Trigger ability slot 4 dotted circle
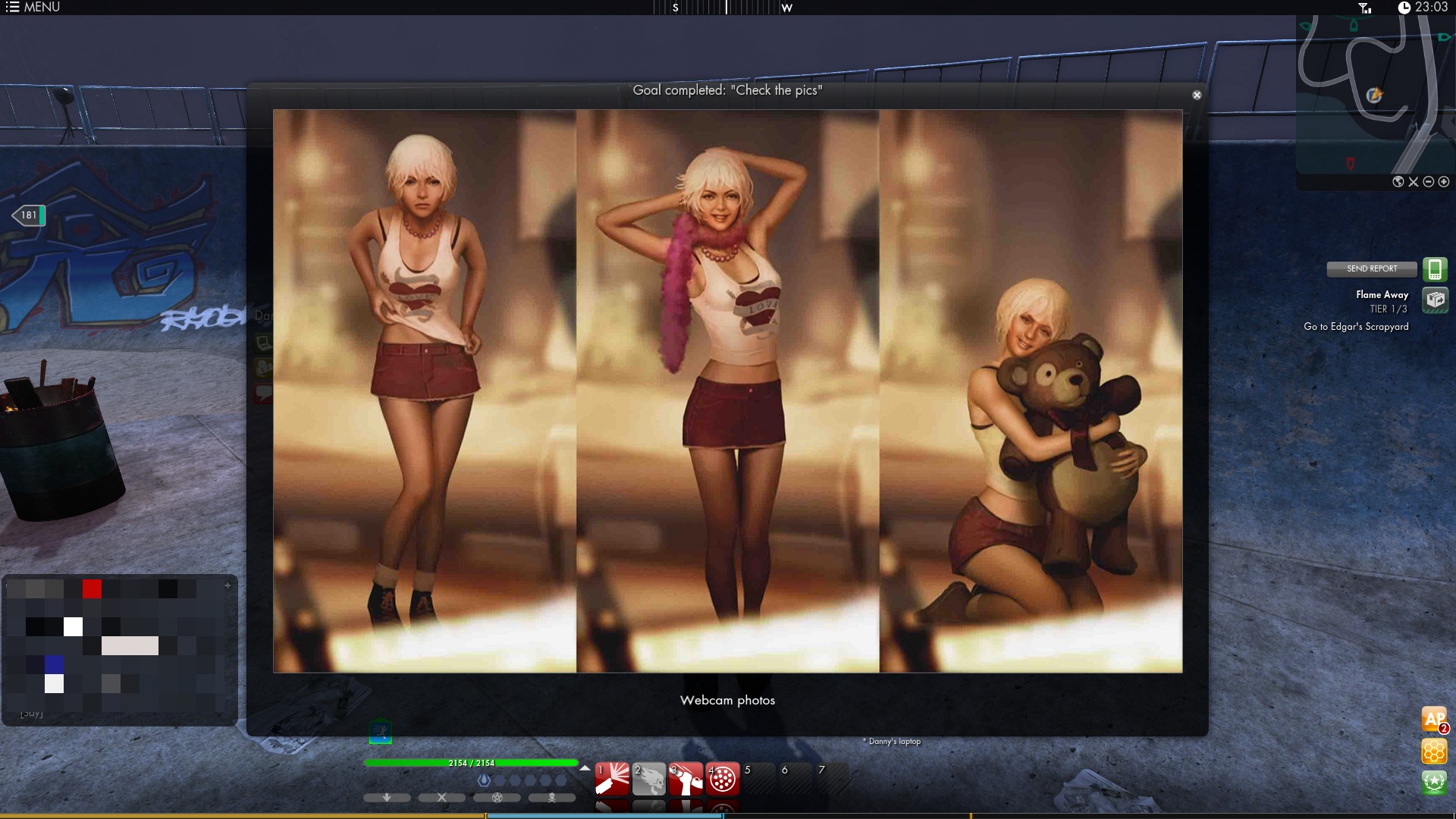 click(x=723, y=779)
